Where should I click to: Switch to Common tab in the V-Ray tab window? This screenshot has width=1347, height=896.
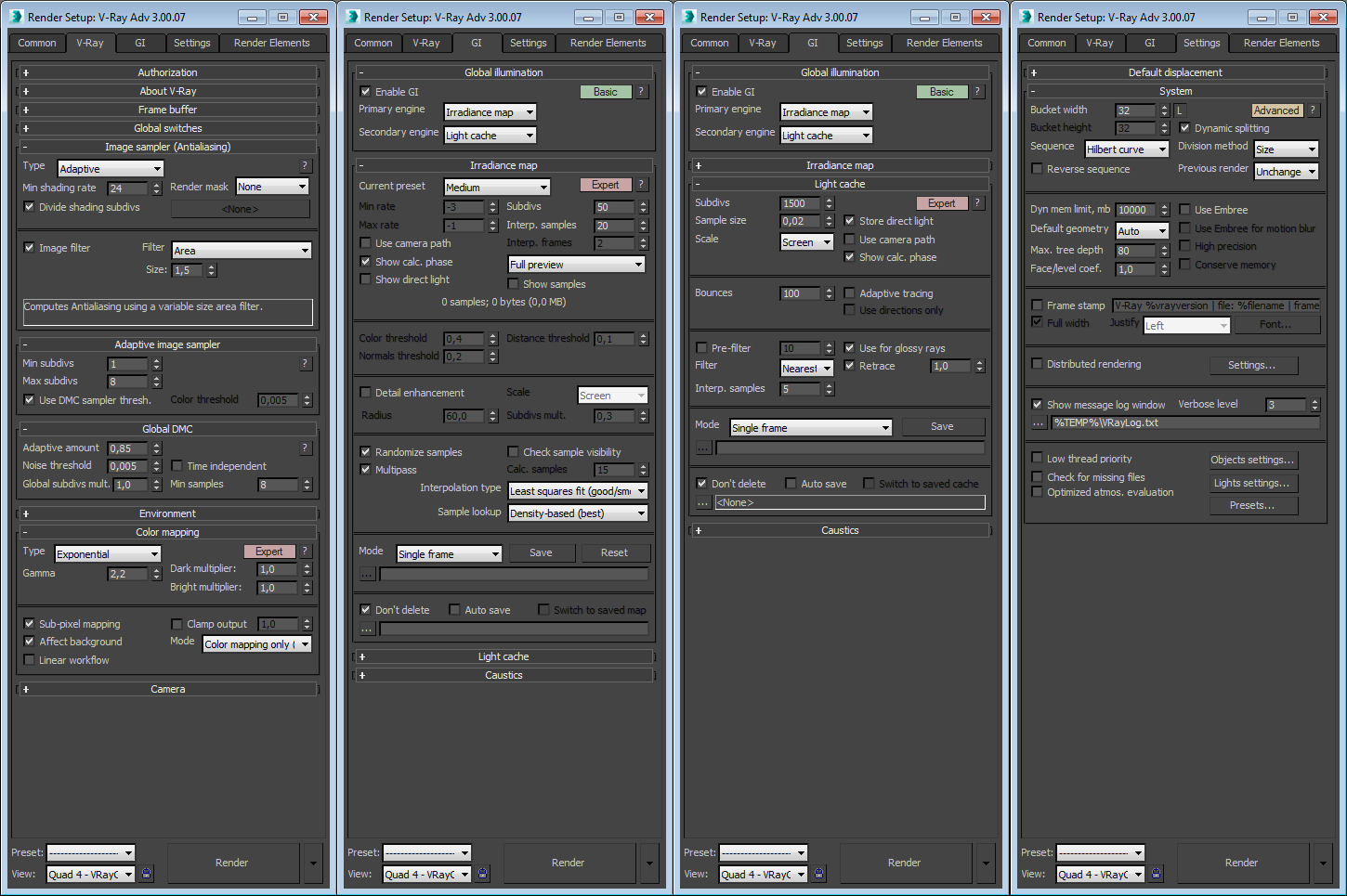pos(37,43)
